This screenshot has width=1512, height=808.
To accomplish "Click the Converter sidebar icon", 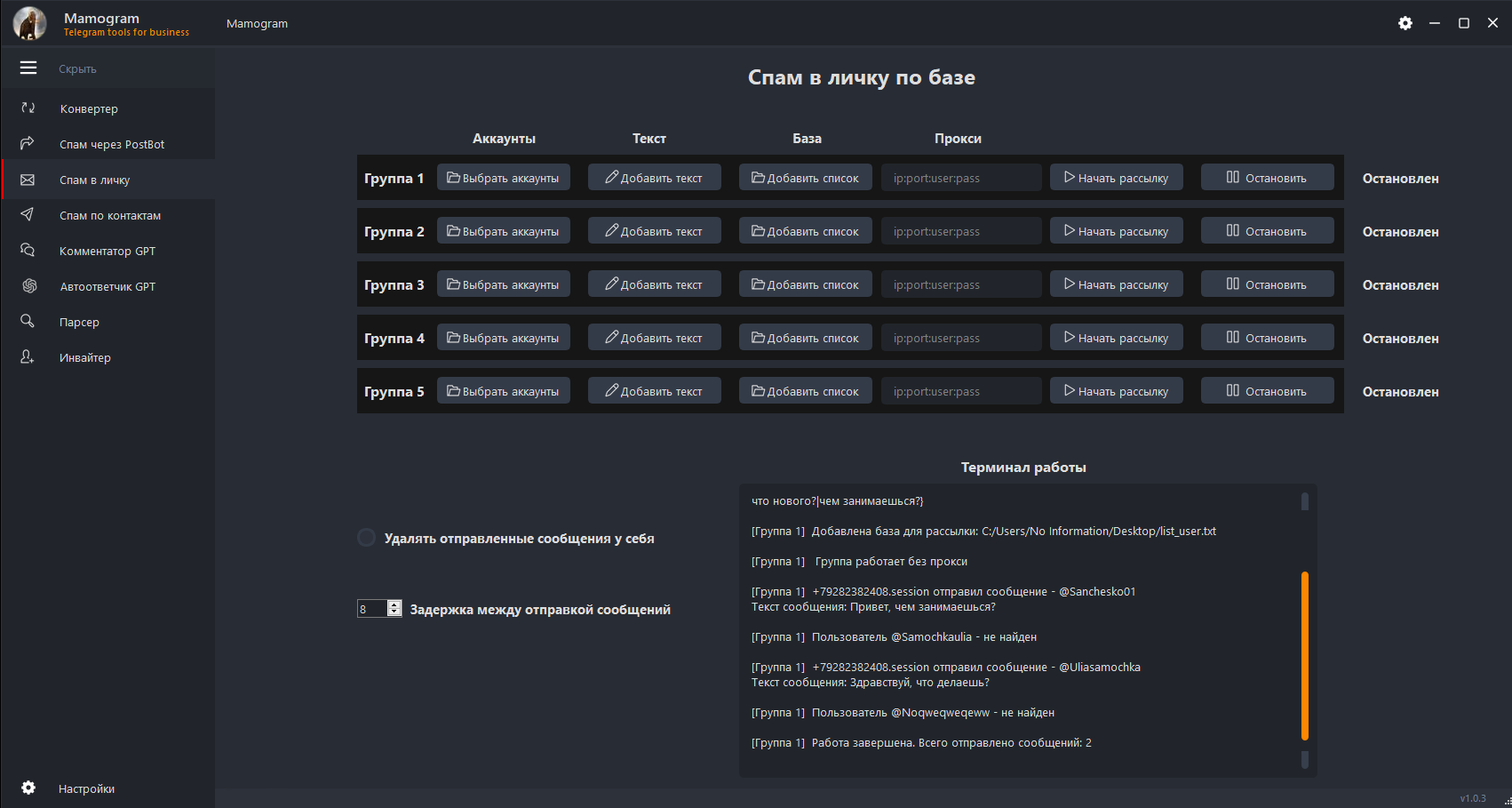I will 28,108.
